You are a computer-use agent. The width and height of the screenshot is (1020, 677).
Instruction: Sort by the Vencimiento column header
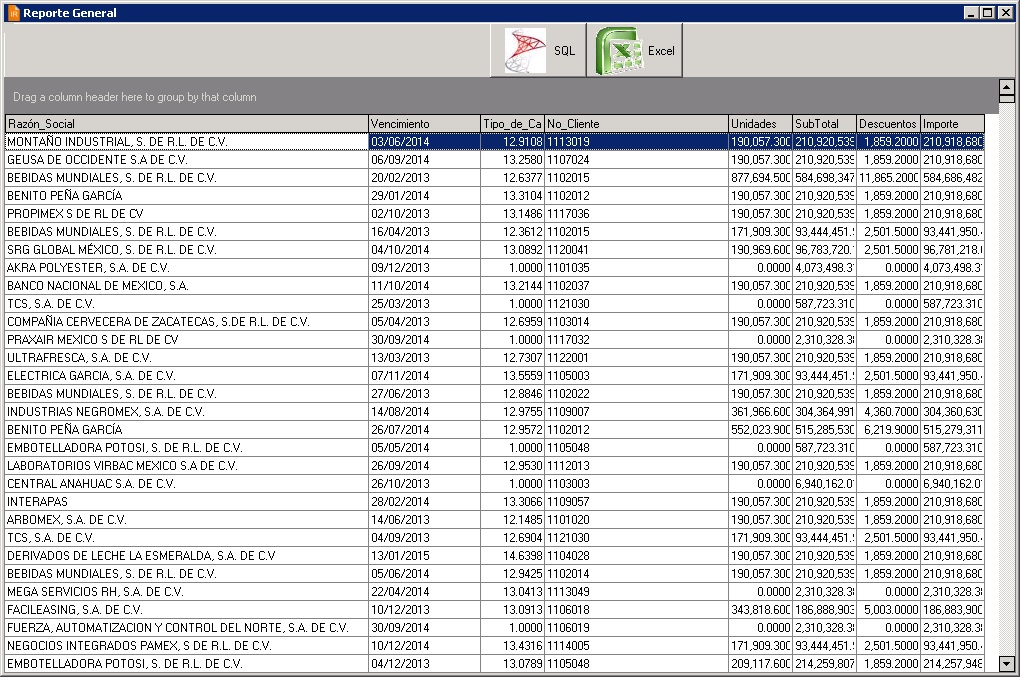(424, 124)
